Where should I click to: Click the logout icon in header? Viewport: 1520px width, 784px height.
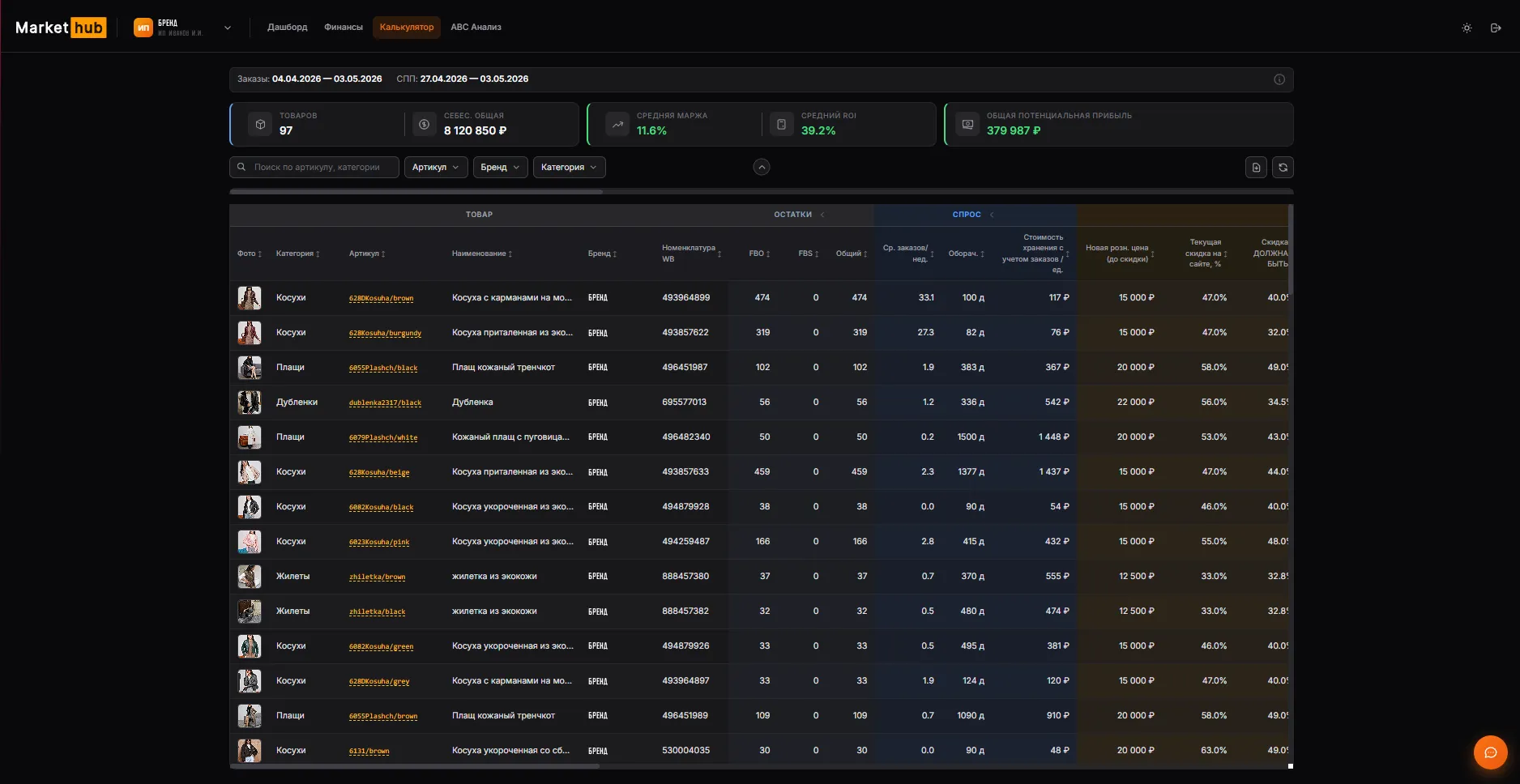click(1496, 28)
